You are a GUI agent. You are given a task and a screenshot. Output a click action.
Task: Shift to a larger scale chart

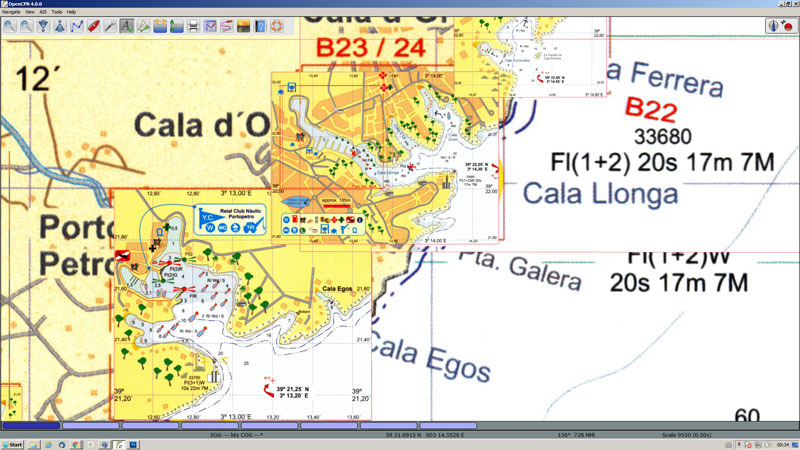pos(43,25)
